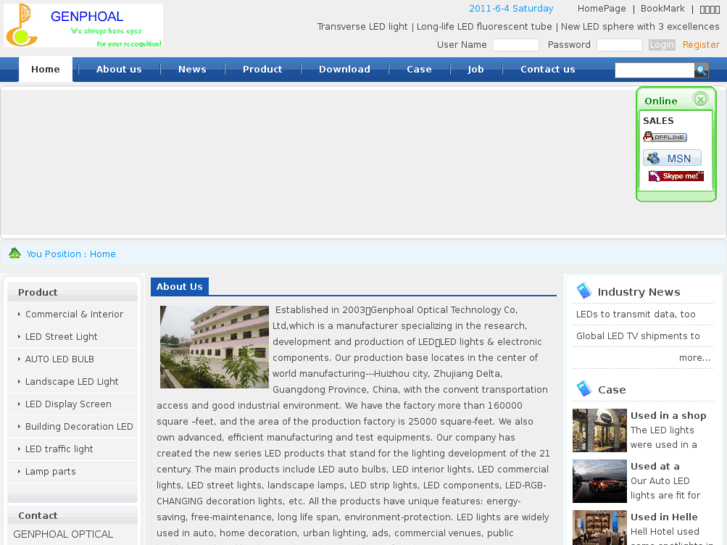Open Landscape LED Light category

click(x=71, y=382)
